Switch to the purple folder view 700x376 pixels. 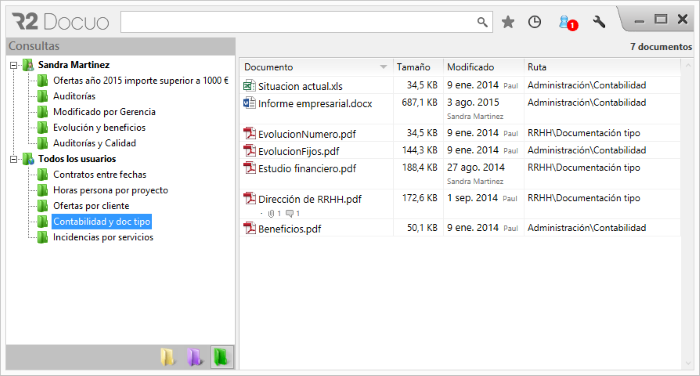tap(194, 357)
